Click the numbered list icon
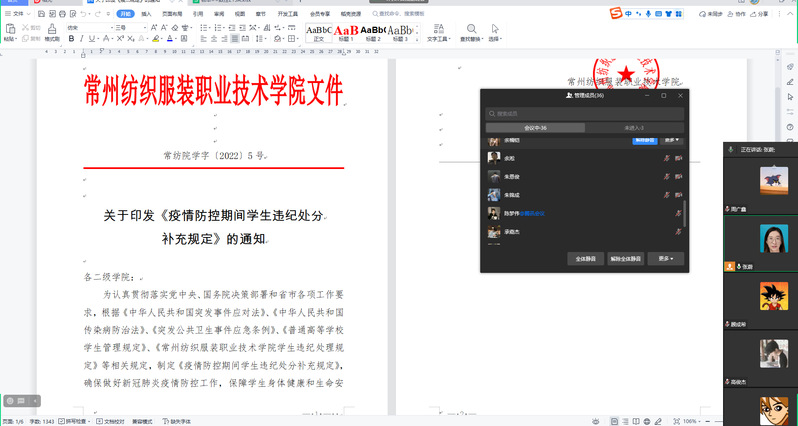Viewport: 798px width, 426px height. tap(217, 27)
